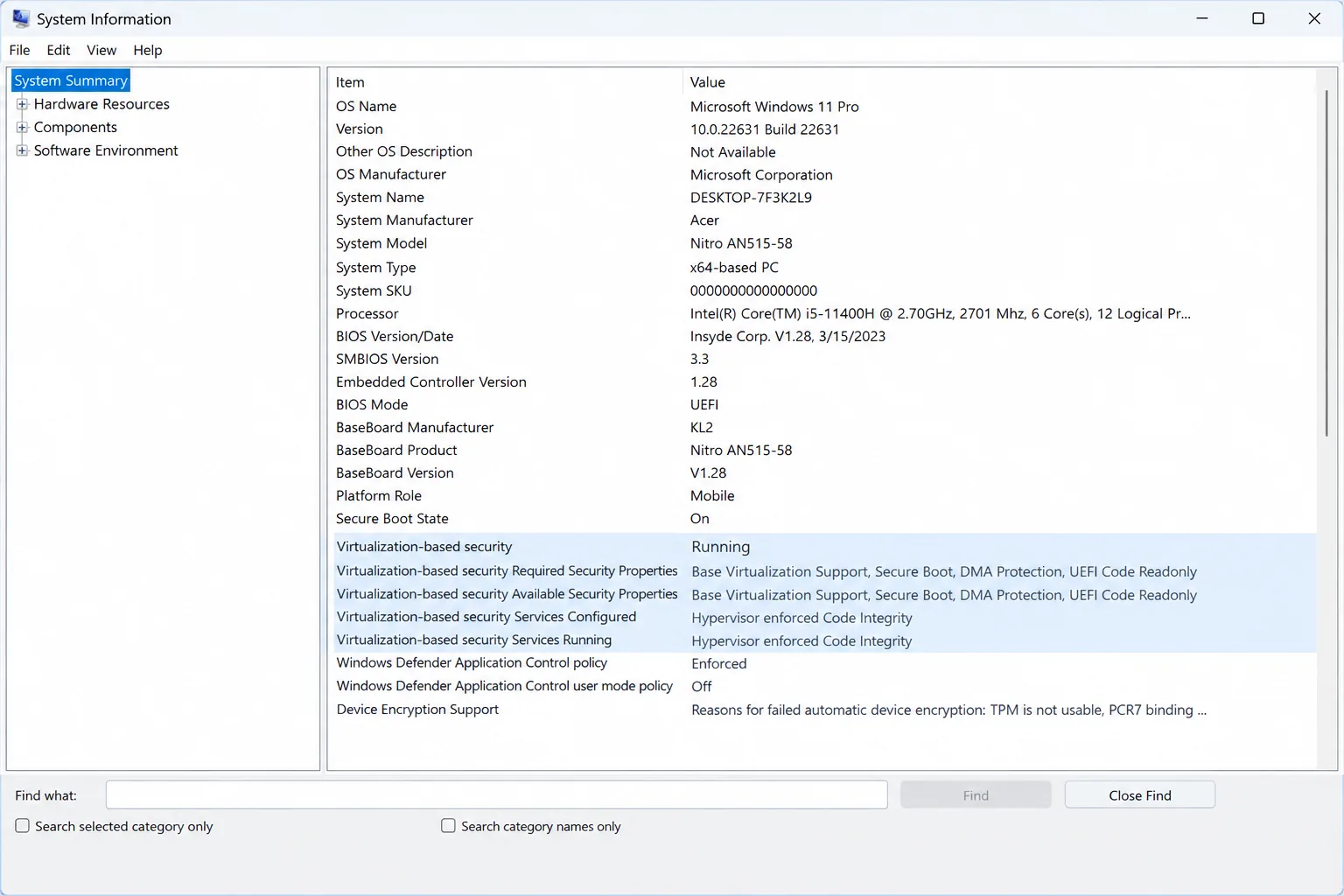Image resolution: width=1344 pixels, height=896 pixels.
Task: Select 'Windows Defender Application Control policy' row
Action: click(x=824, y=663)
